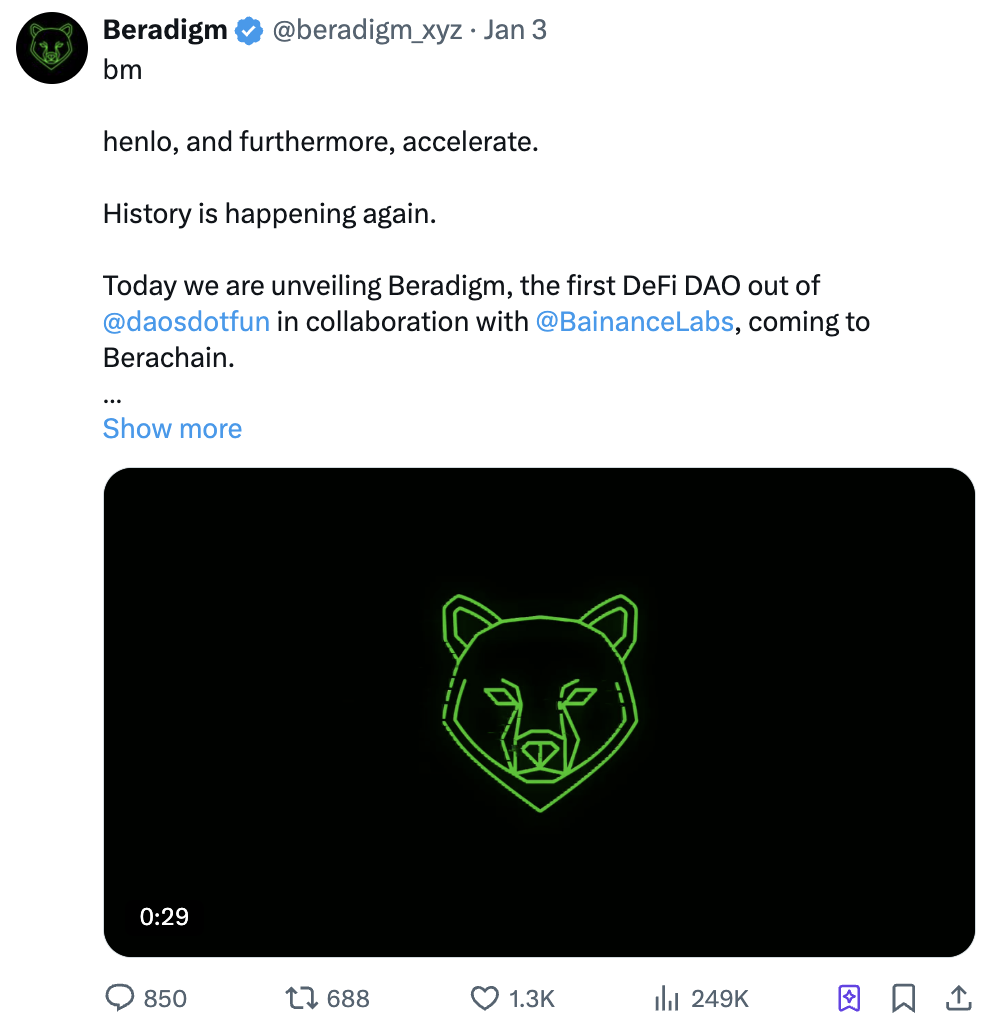Screen dimensions: 998x1034
Task: Open the tweet's Jan 3 timestamp
Action: (515, 30)
